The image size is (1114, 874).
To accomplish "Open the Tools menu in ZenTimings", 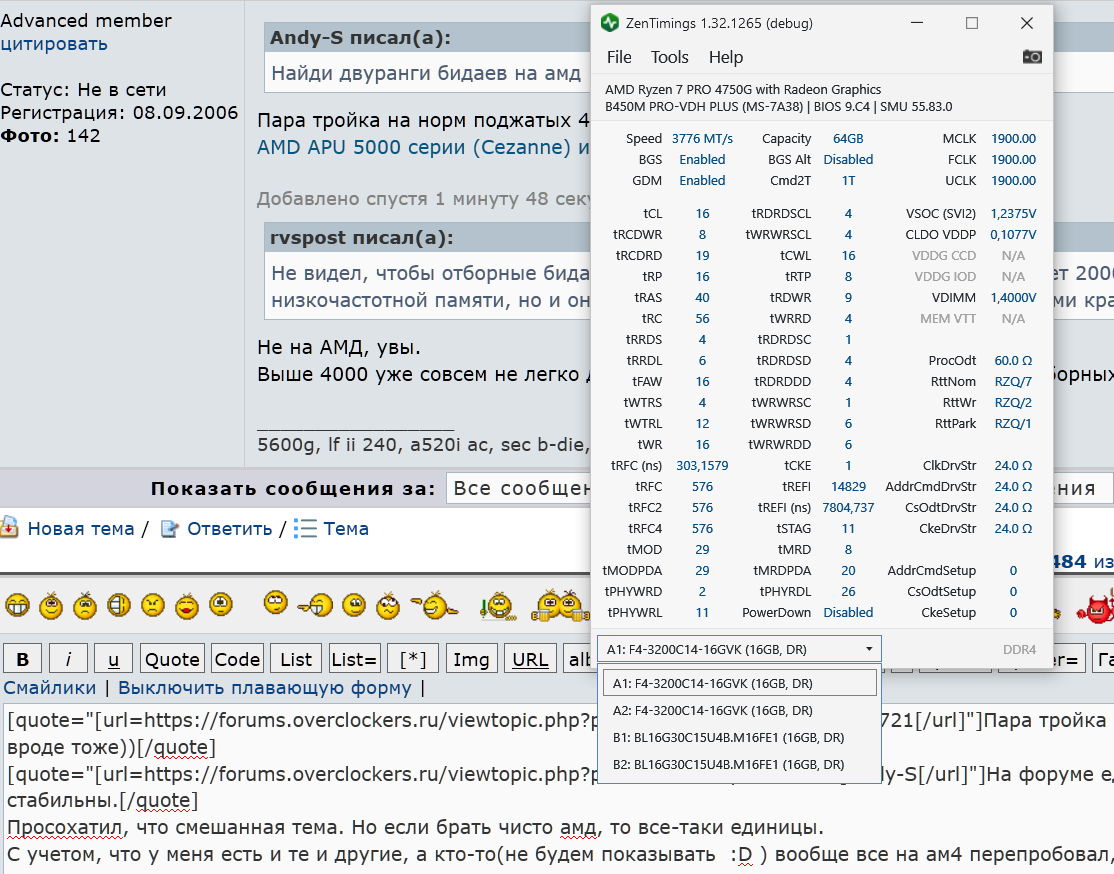I will (x=669, y=57).
